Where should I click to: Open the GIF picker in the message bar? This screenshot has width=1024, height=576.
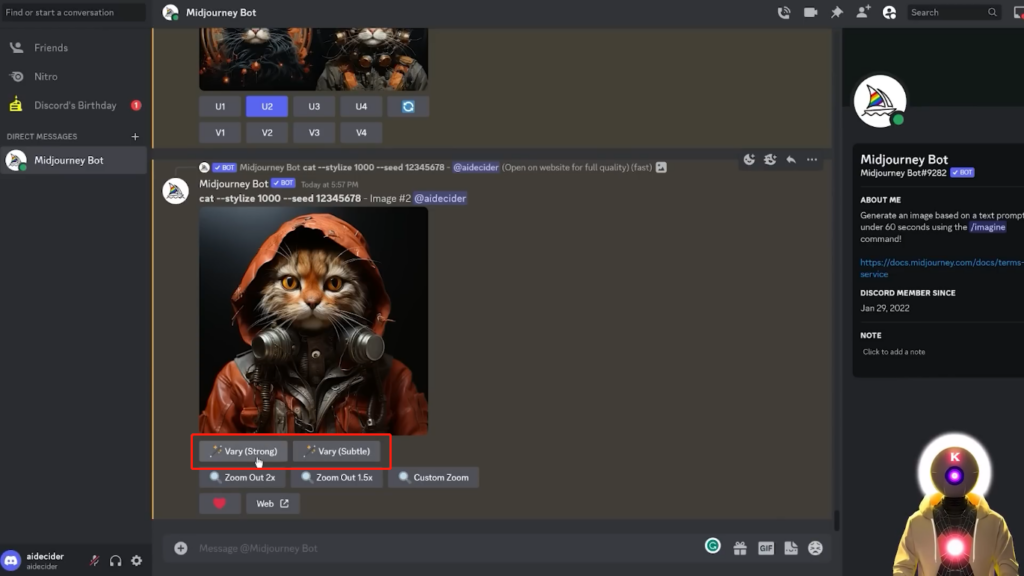pos(765,548)
